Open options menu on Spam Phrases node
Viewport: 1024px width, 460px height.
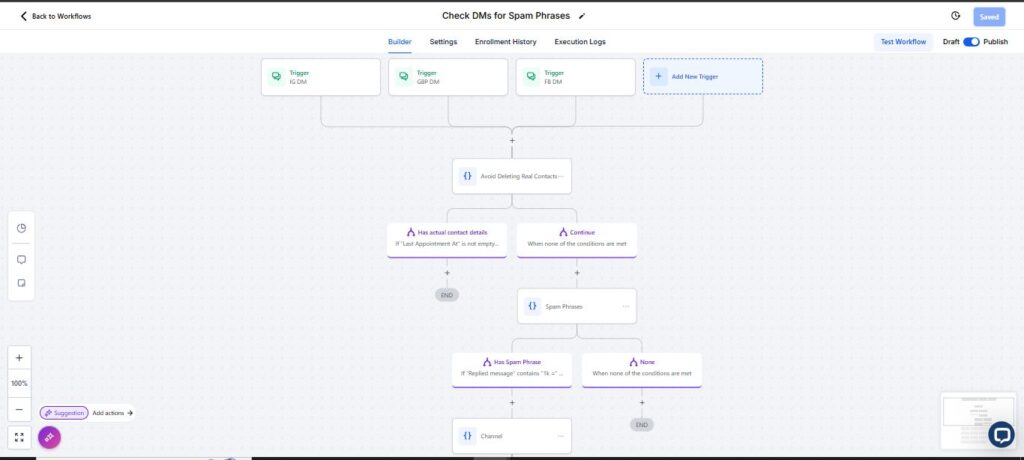point(626,306)
